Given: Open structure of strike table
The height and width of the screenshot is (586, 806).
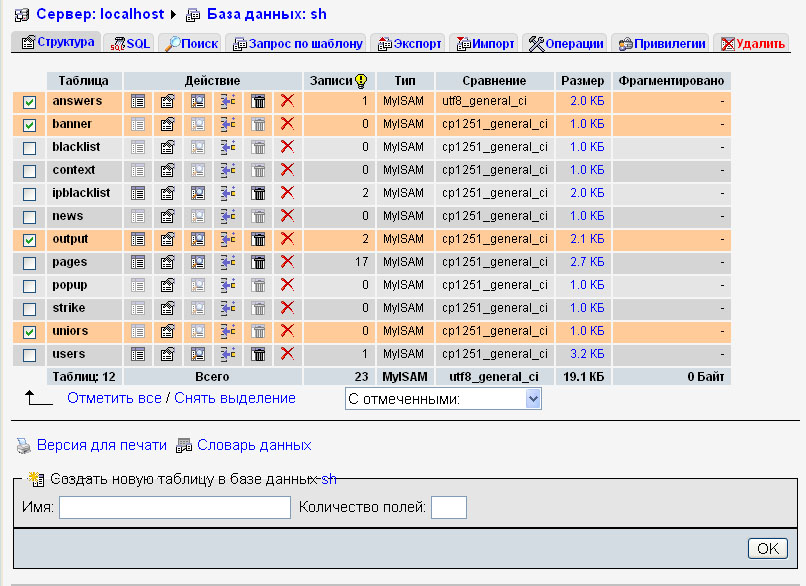Looking at the screenshot, I should 168,308.
